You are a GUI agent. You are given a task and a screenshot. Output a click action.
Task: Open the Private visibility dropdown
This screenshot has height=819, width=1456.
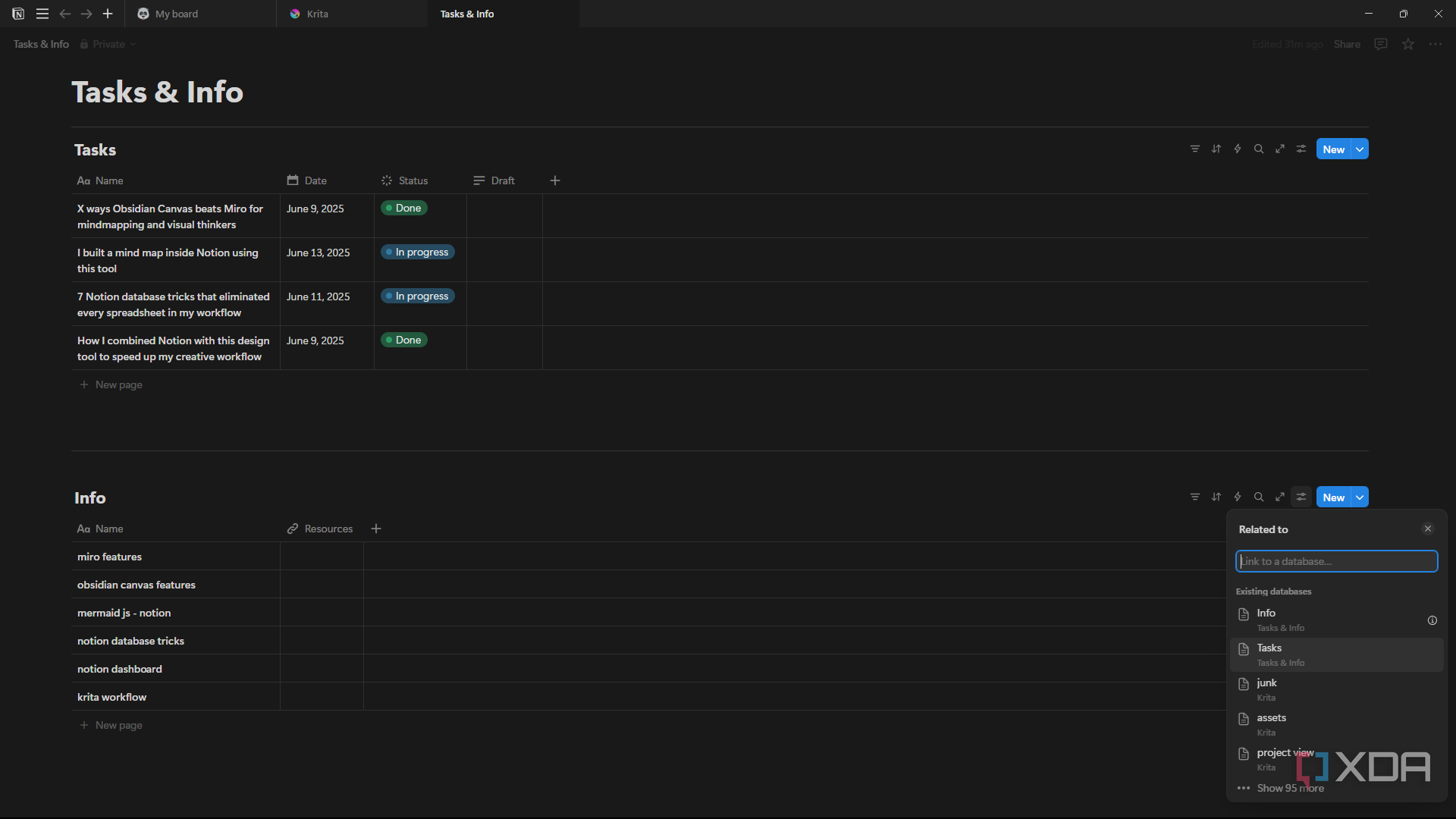pos(108,44)
